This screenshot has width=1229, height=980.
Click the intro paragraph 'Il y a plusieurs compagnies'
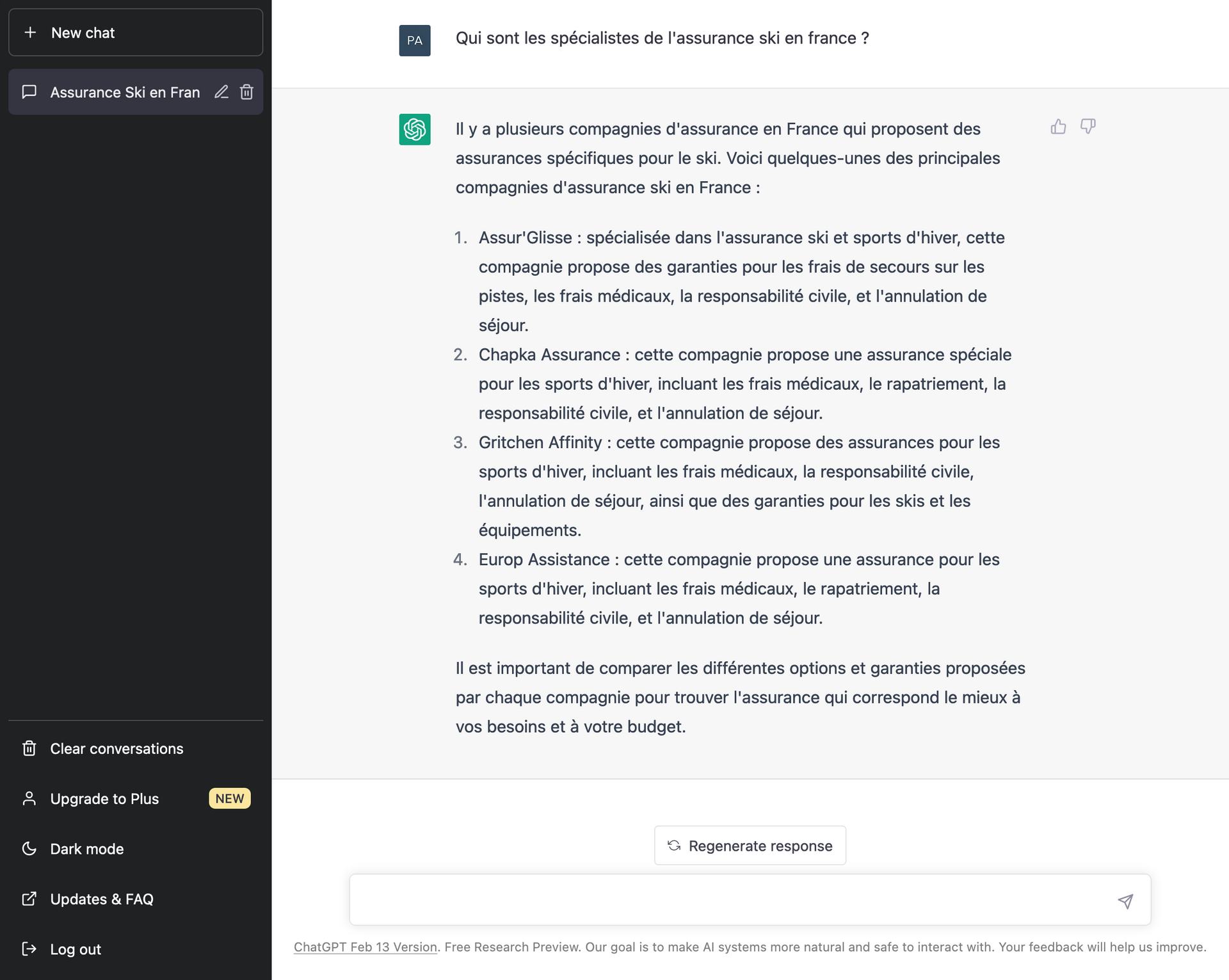[x=728, y=158]
